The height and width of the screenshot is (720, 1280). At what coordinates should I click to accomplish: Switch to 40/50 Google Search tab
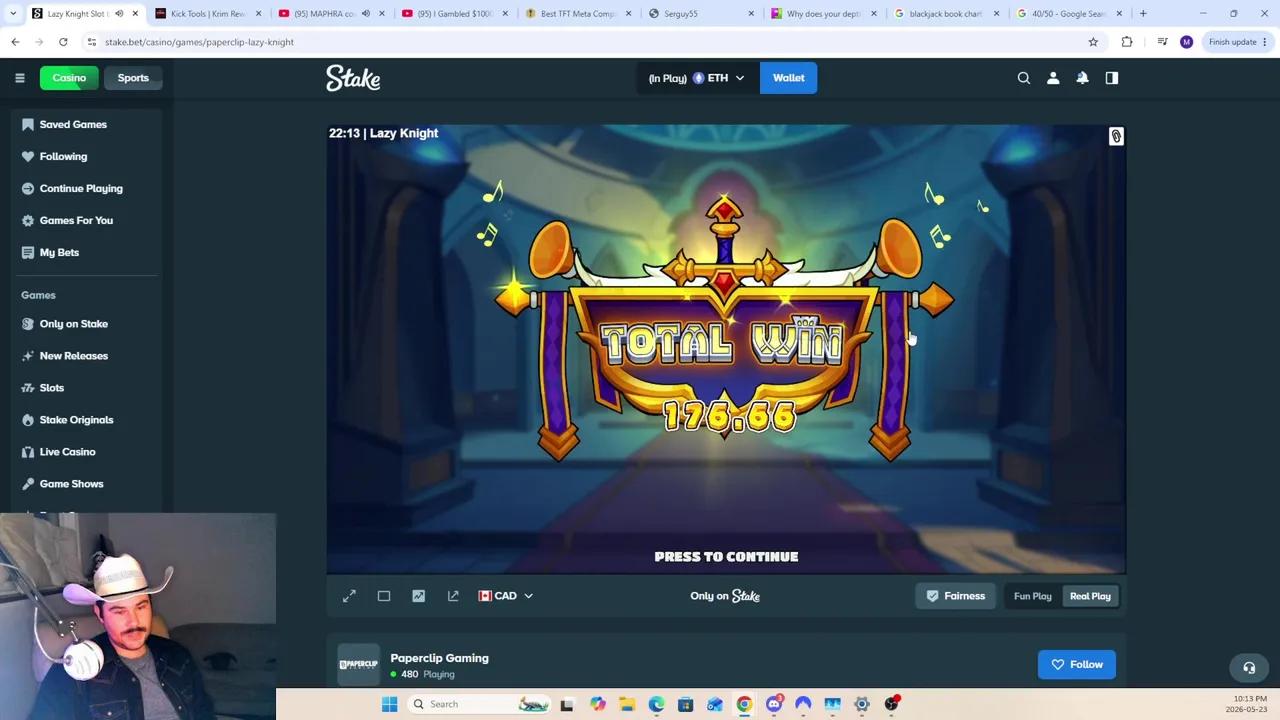(x=1069, y=14)
